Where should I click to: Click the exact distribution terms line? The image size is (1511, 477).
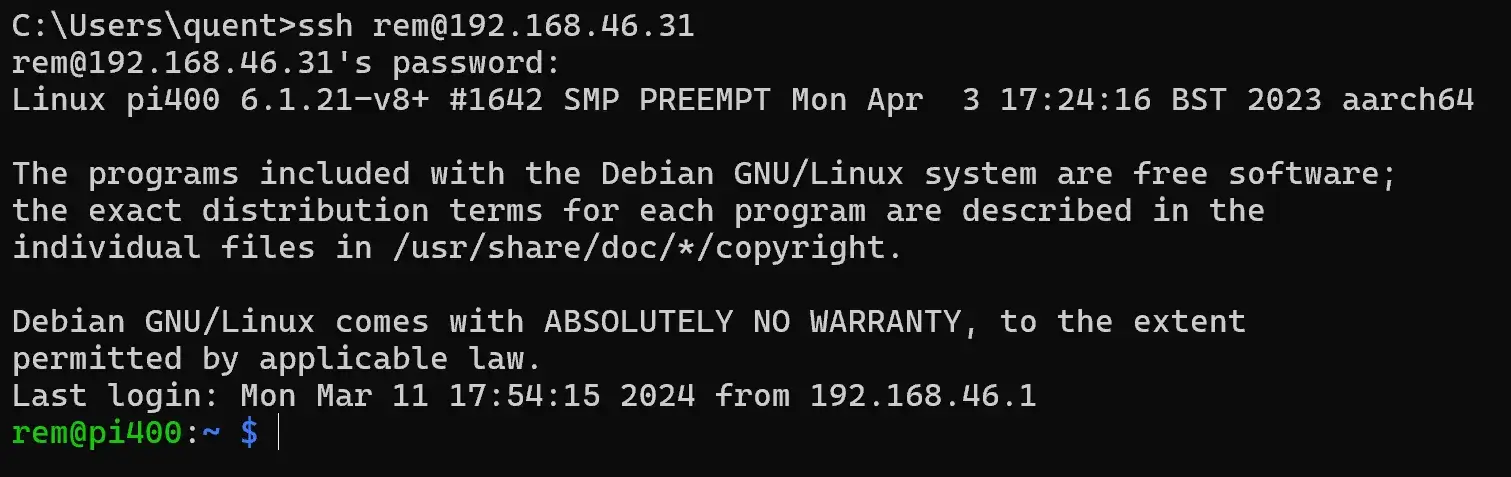638,211
